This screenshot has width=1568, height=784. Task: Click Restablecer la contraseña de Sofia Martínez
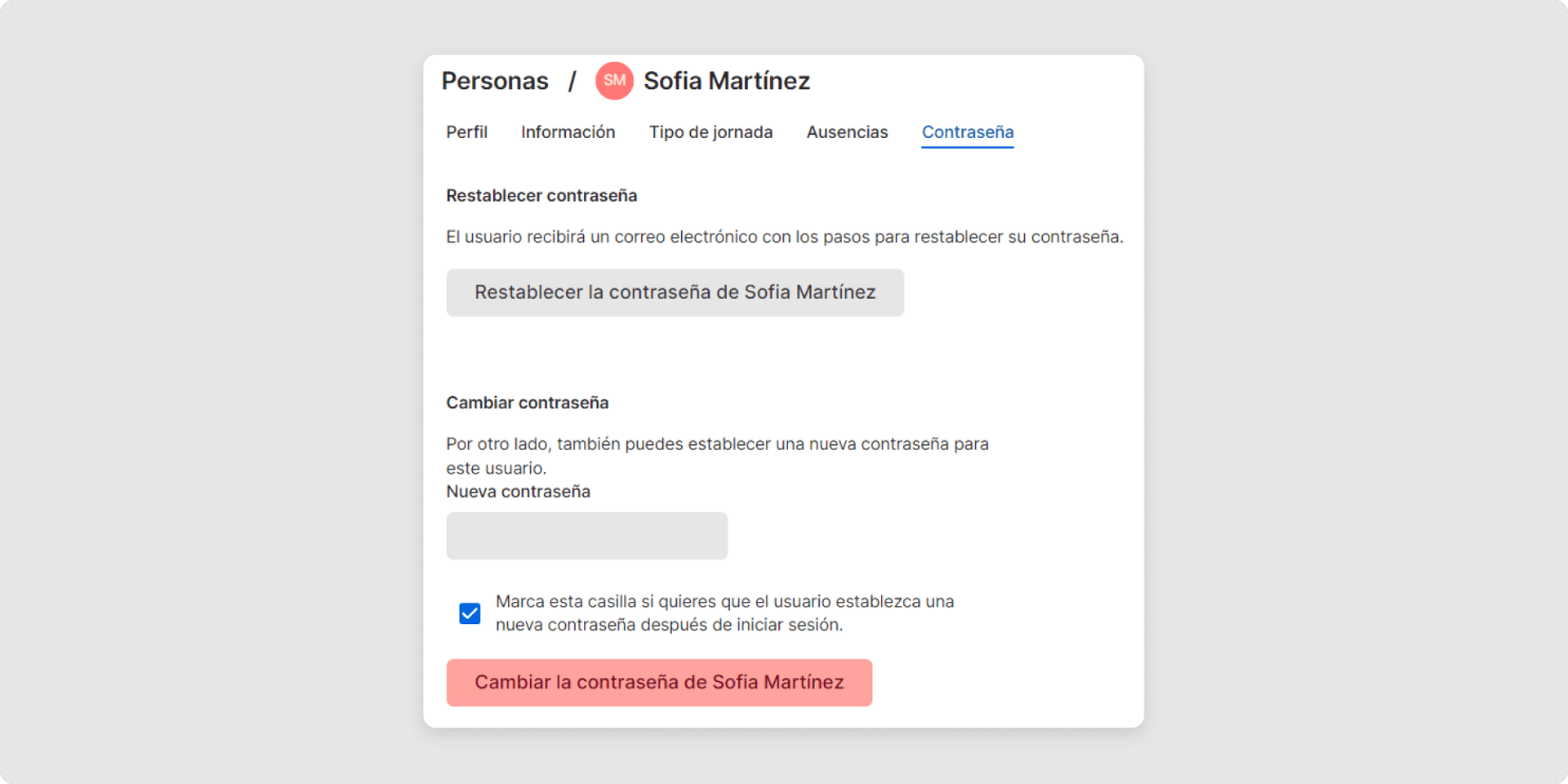[x=675, y=292]
